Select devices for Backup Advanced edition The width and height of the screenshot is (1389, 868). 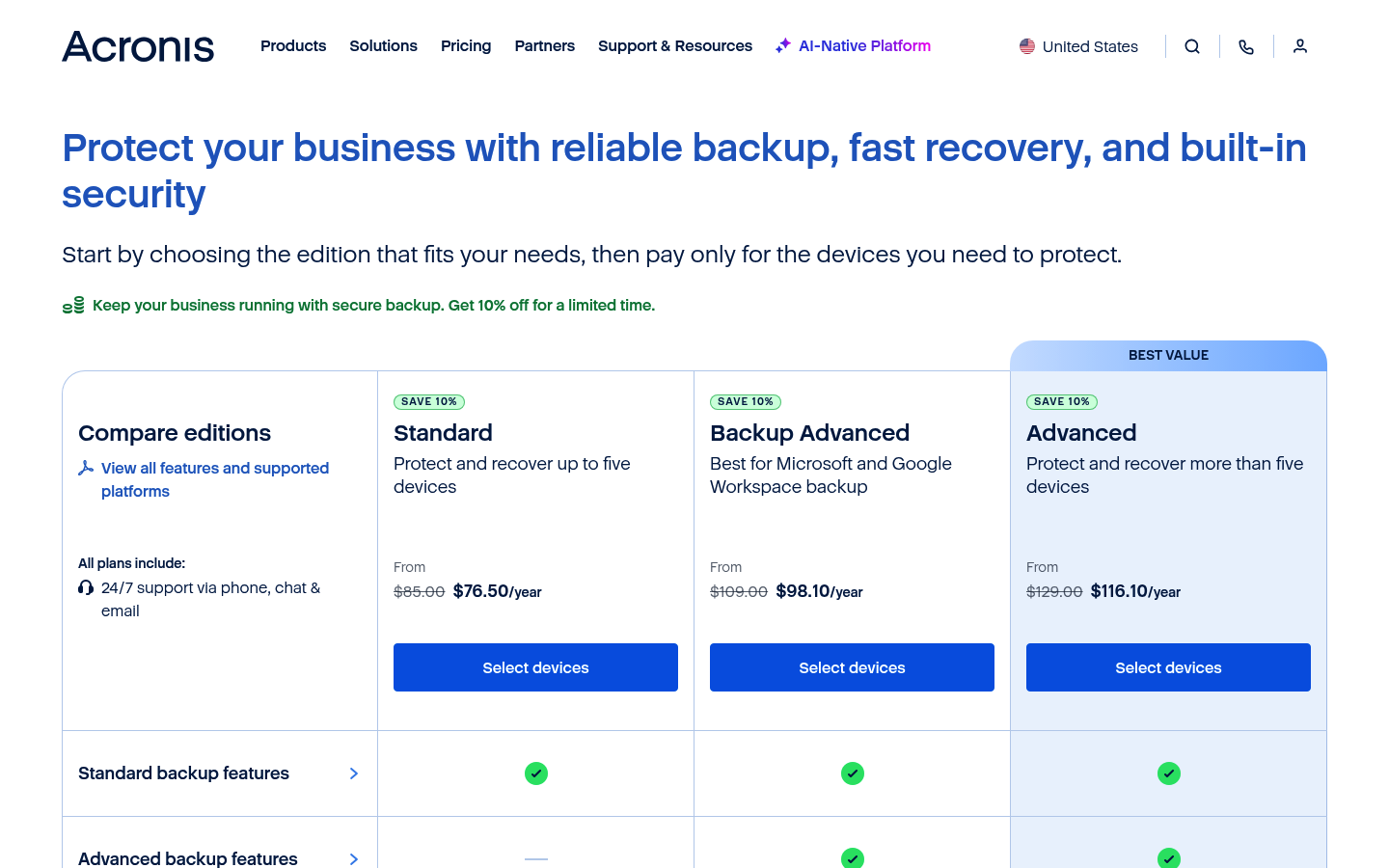[852, 667]
